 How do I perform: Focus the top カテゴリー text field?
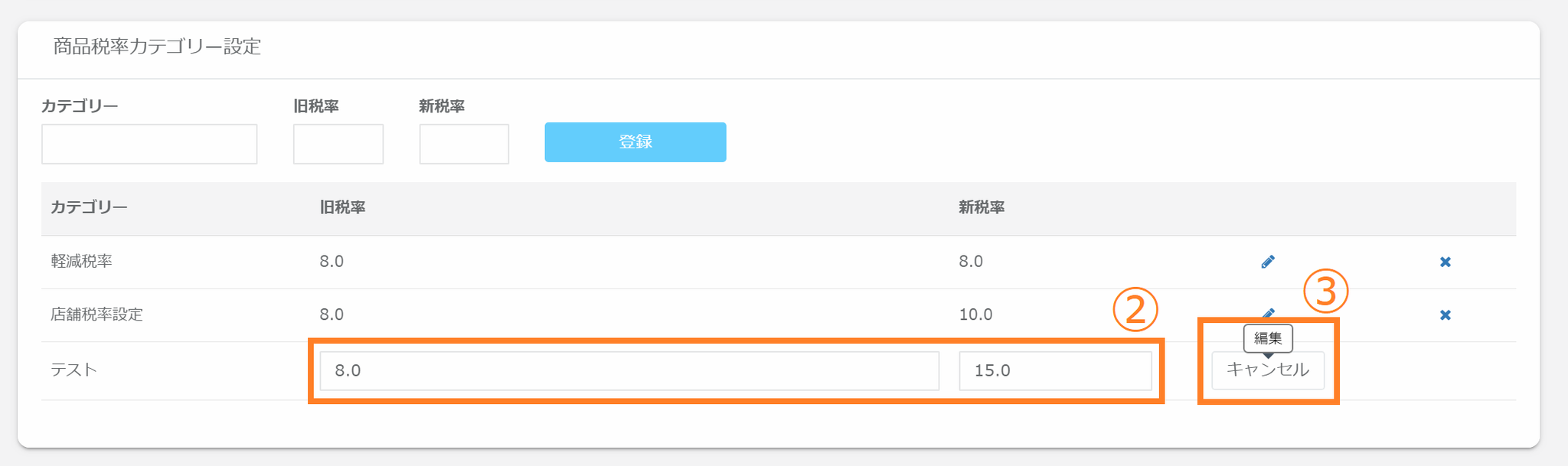pos(149,144)
